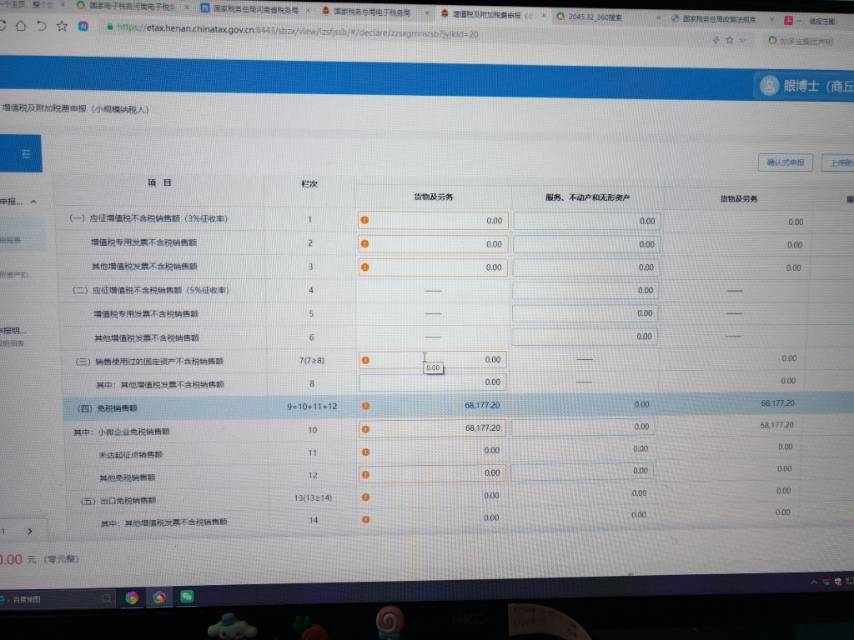Click row 4 服务、不动产和无形资产 input field
The height and width of the screenshot is (640, 854).
click(585, 290)
